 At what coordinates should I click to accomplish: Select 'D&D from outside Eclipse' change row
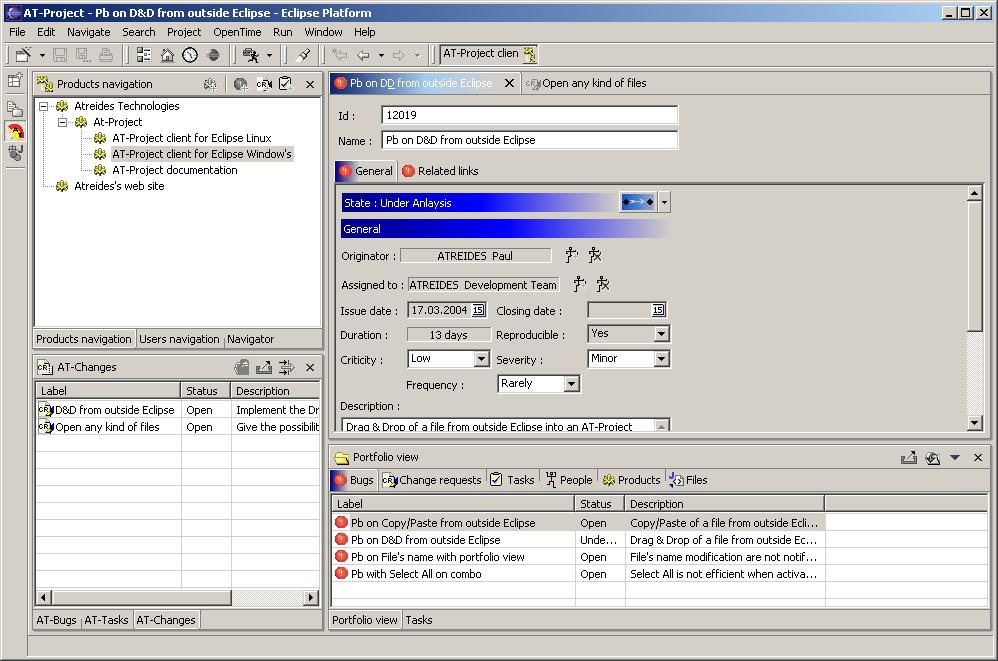click(178, 410)
